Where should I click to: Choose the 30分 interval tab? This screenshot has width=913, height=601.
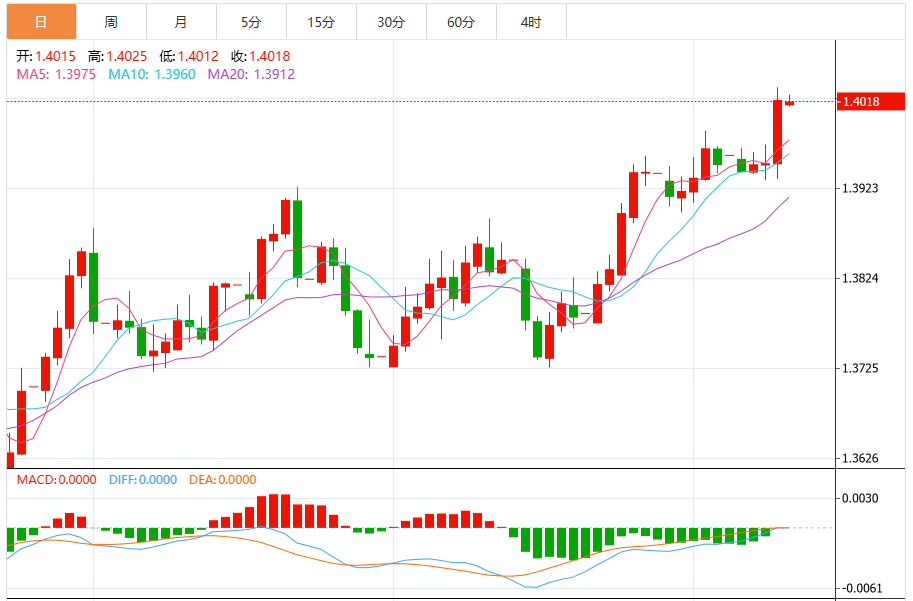pos(391,22)
